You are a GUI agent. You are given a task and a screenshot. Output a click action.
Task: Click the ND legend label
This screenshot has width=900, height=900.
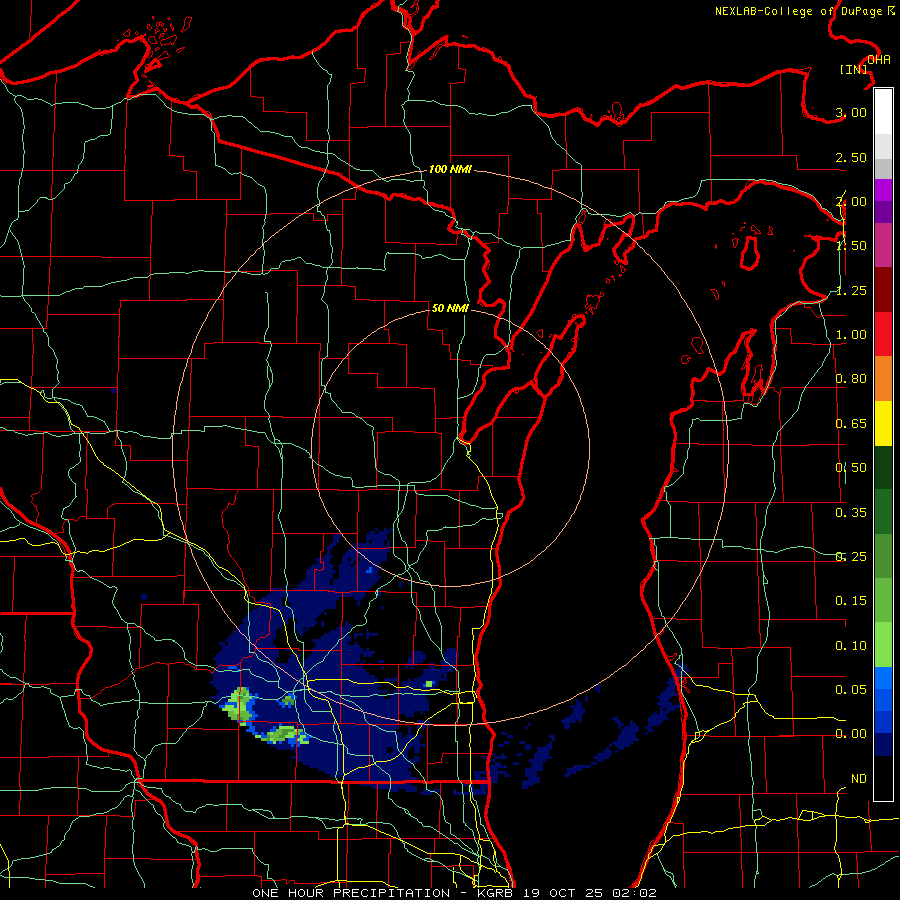859,779
